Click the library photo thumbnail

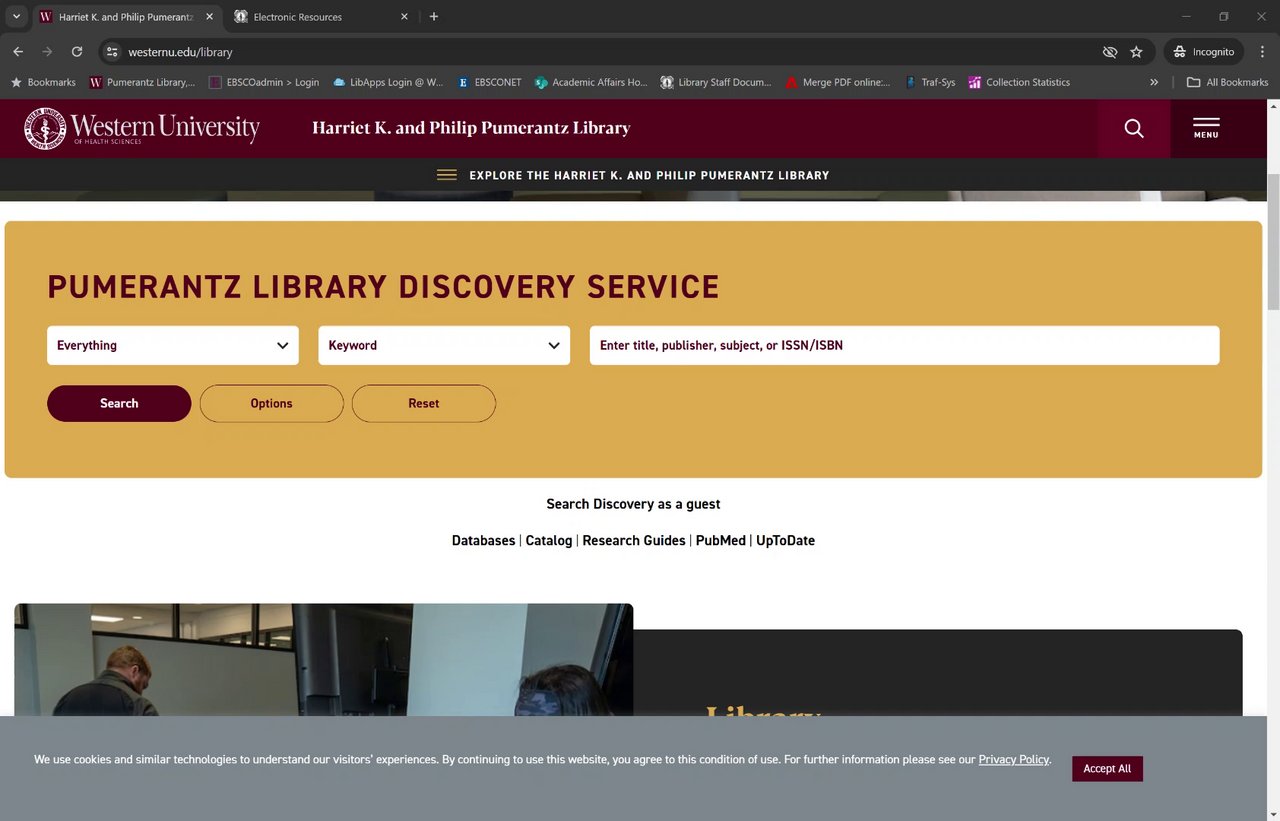(324, 660)
